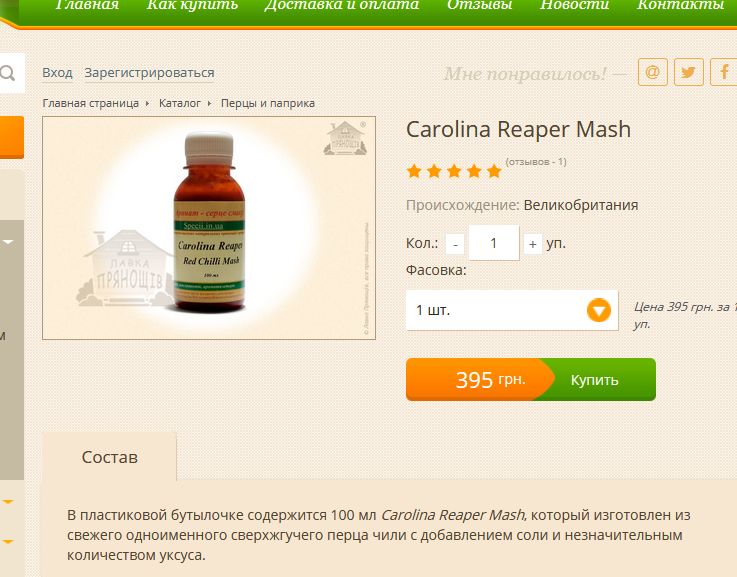Expand the sidebar white arrow section
The height and width of the screenshot is (577, 737).
[x=8, y=242]
